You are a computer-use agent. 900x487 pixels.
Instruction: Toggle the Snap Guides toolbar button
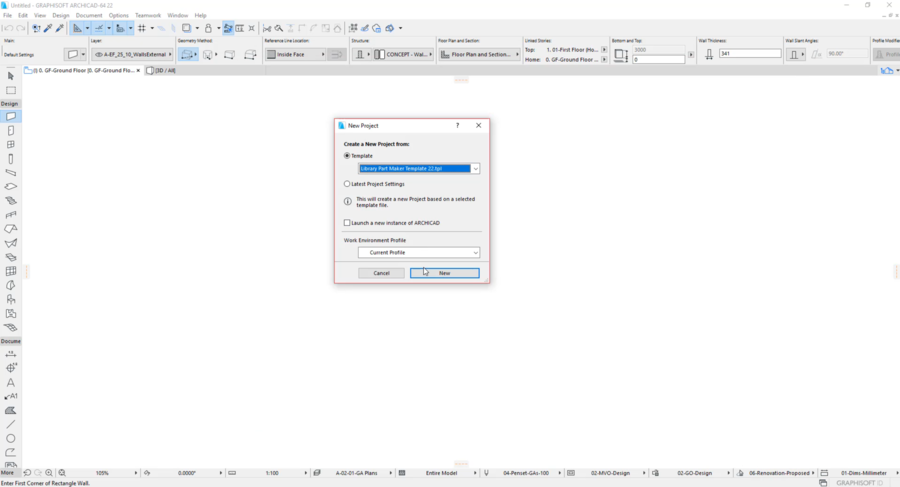coord(99,28)
